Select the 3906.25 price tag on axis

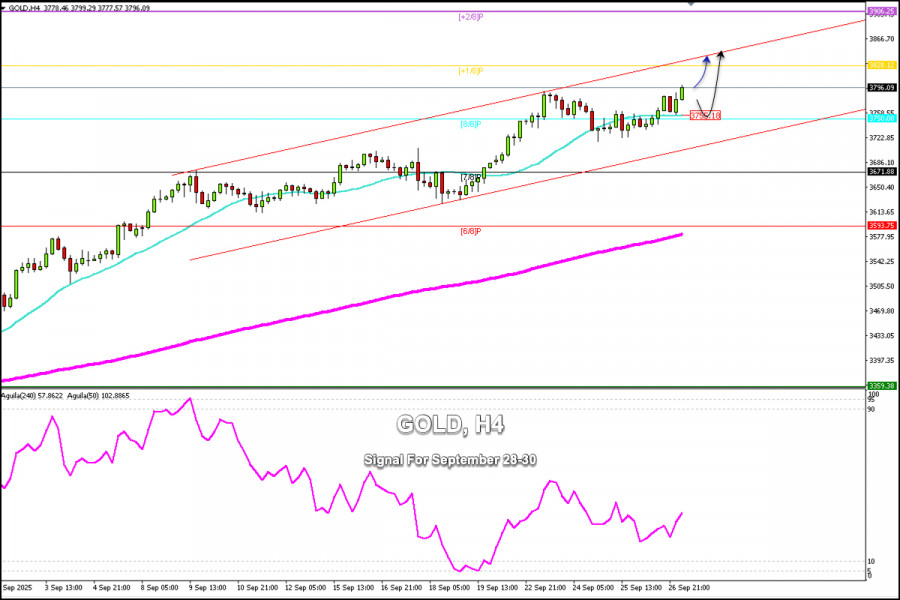click(x=880, y=12)
